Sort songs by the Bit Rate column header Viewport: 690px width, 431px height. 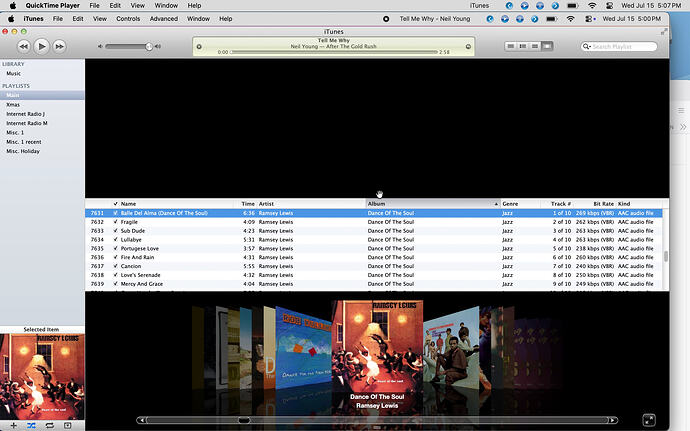(595, 204)
